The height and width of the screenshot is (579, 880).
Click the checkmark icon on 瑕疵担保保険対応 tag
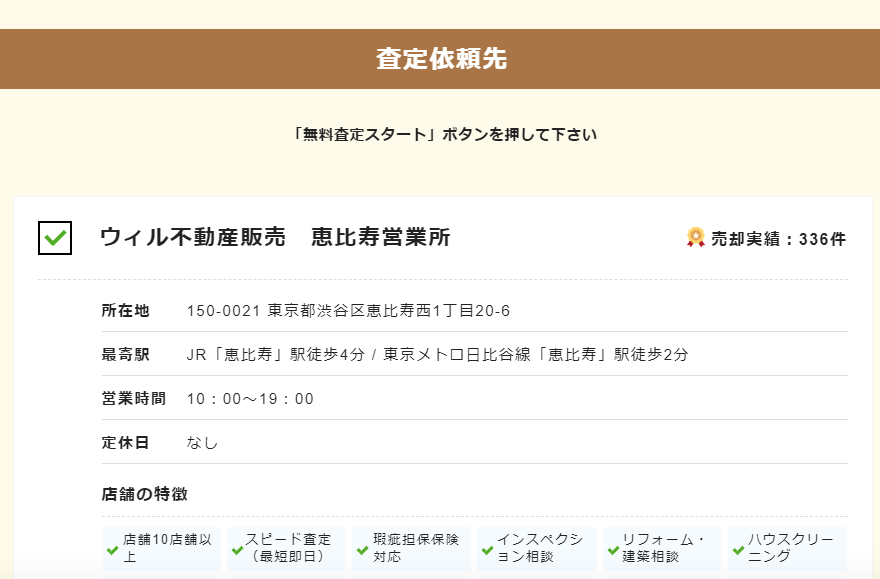click(360, 550)
